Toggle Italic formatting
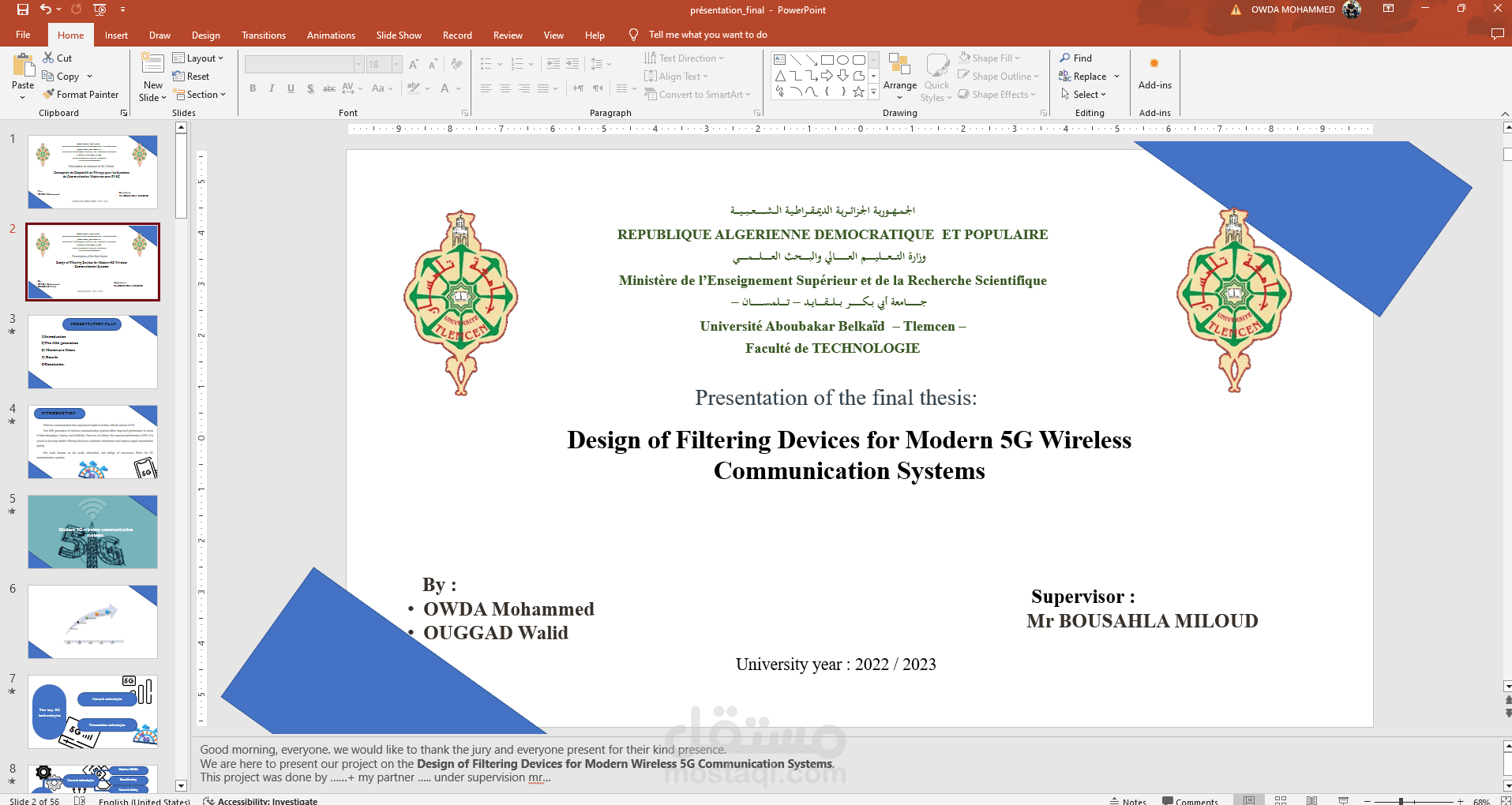The image size is (1512, 805). pos(272,88)
